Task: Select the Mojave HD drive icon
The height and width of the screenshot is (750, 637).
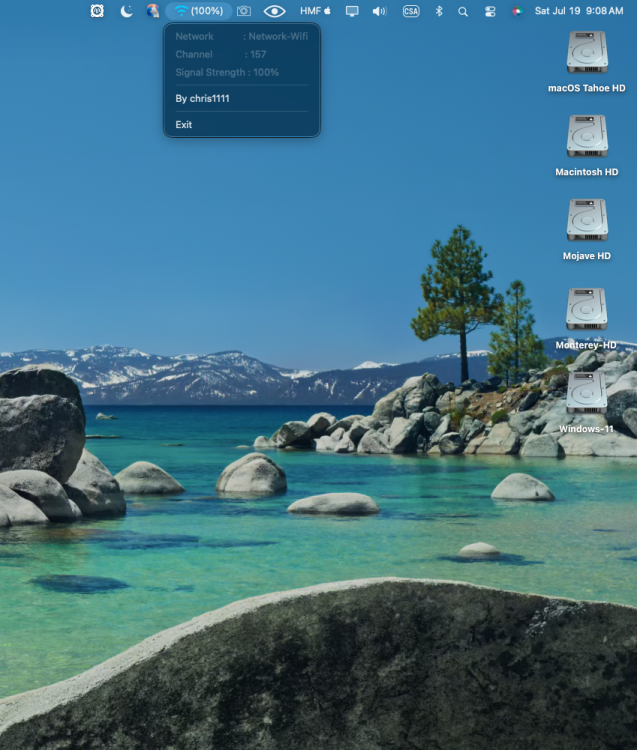Action: (x=587, y=220)
